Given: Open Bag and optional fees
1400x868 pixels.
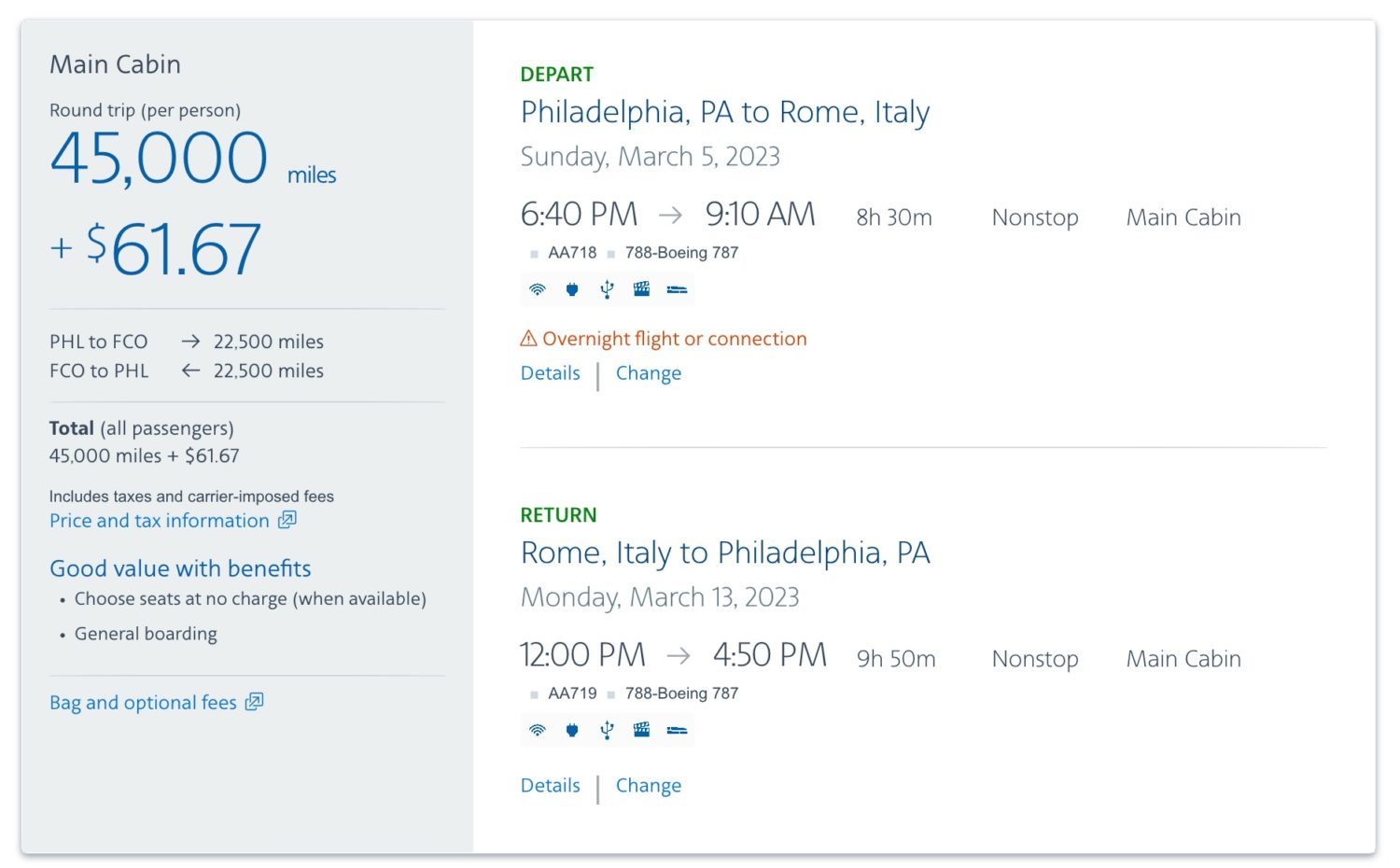Looking at the screenshot, I should [143, 702].
